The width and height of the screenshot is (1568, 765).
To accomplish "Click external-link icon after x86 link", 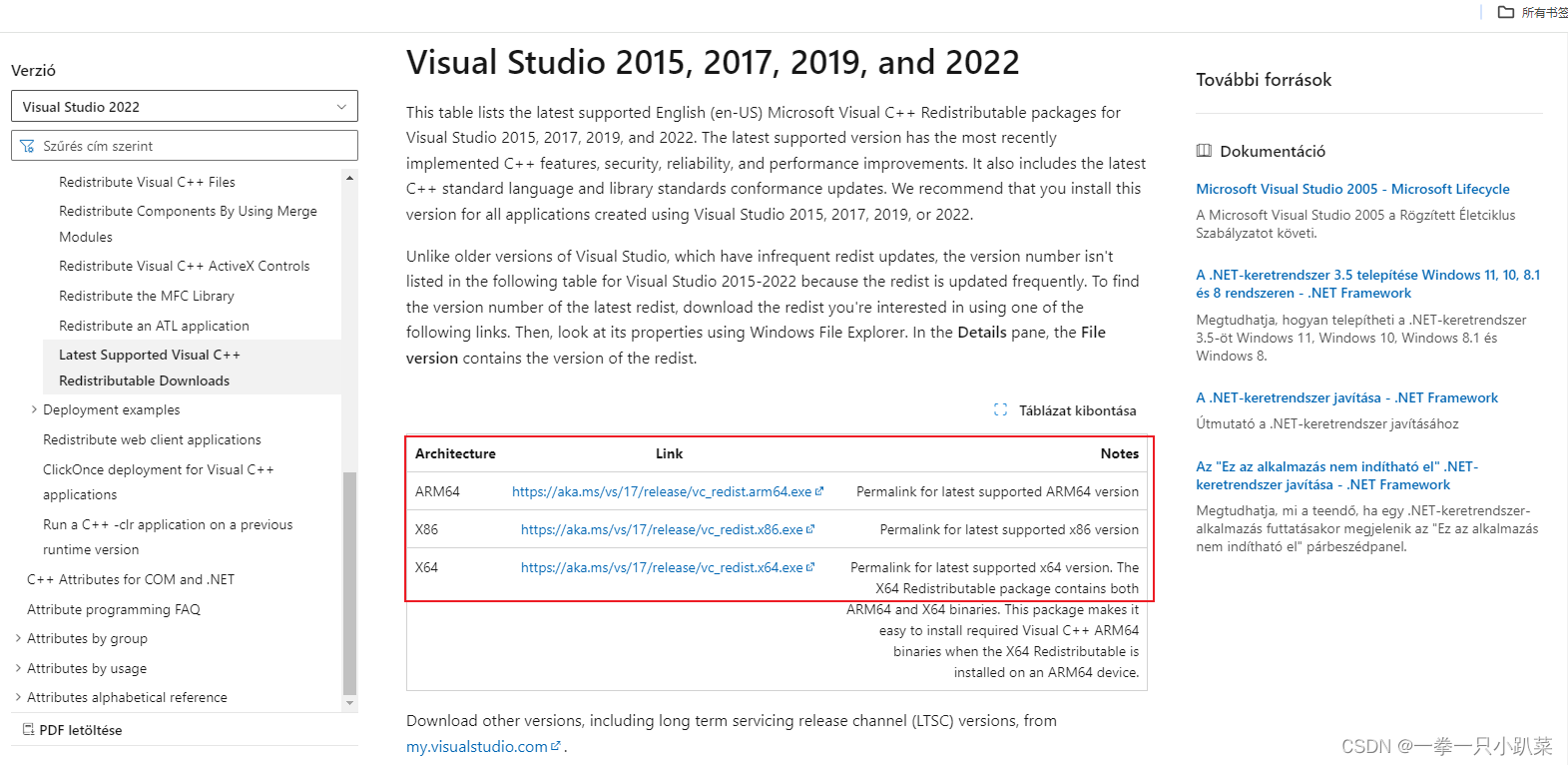I will 810,528.
